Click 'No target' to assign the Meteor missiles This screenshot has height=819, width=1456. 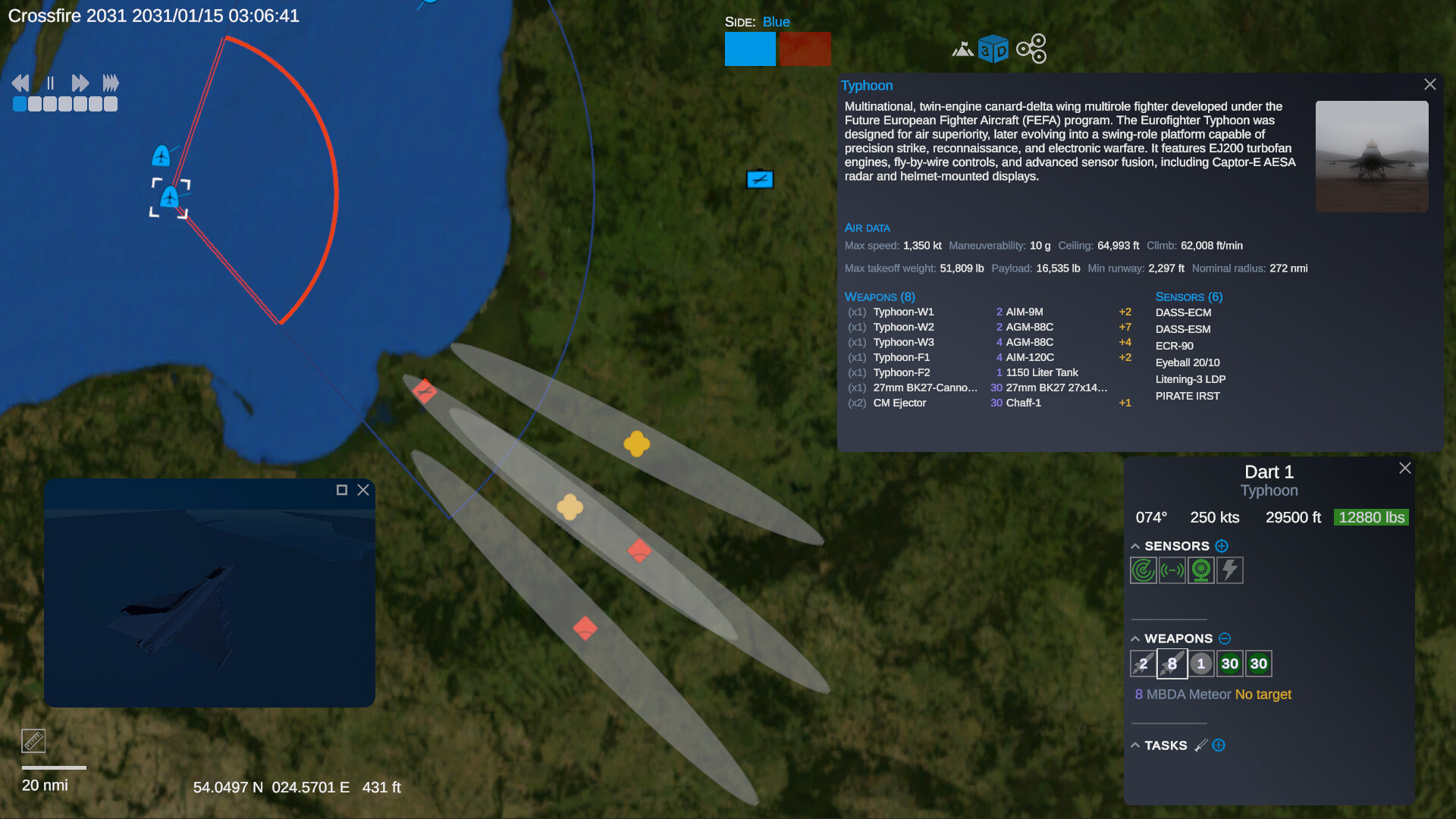(x=1263, y=694)
